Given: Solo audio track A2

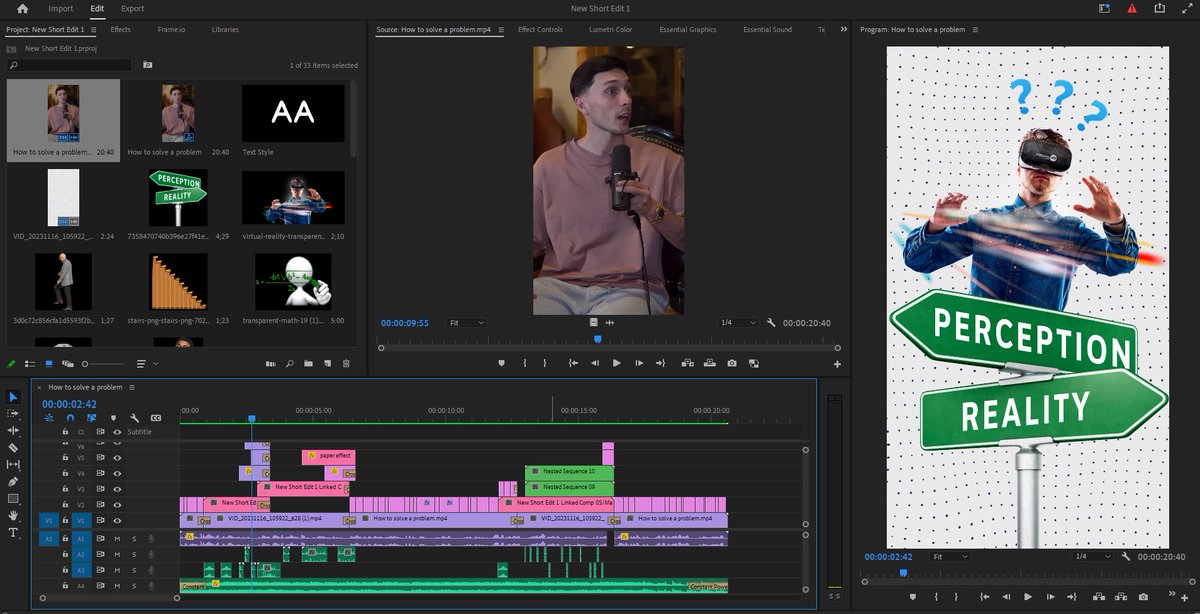Looking at the screenshot, I should click(134, 554).
